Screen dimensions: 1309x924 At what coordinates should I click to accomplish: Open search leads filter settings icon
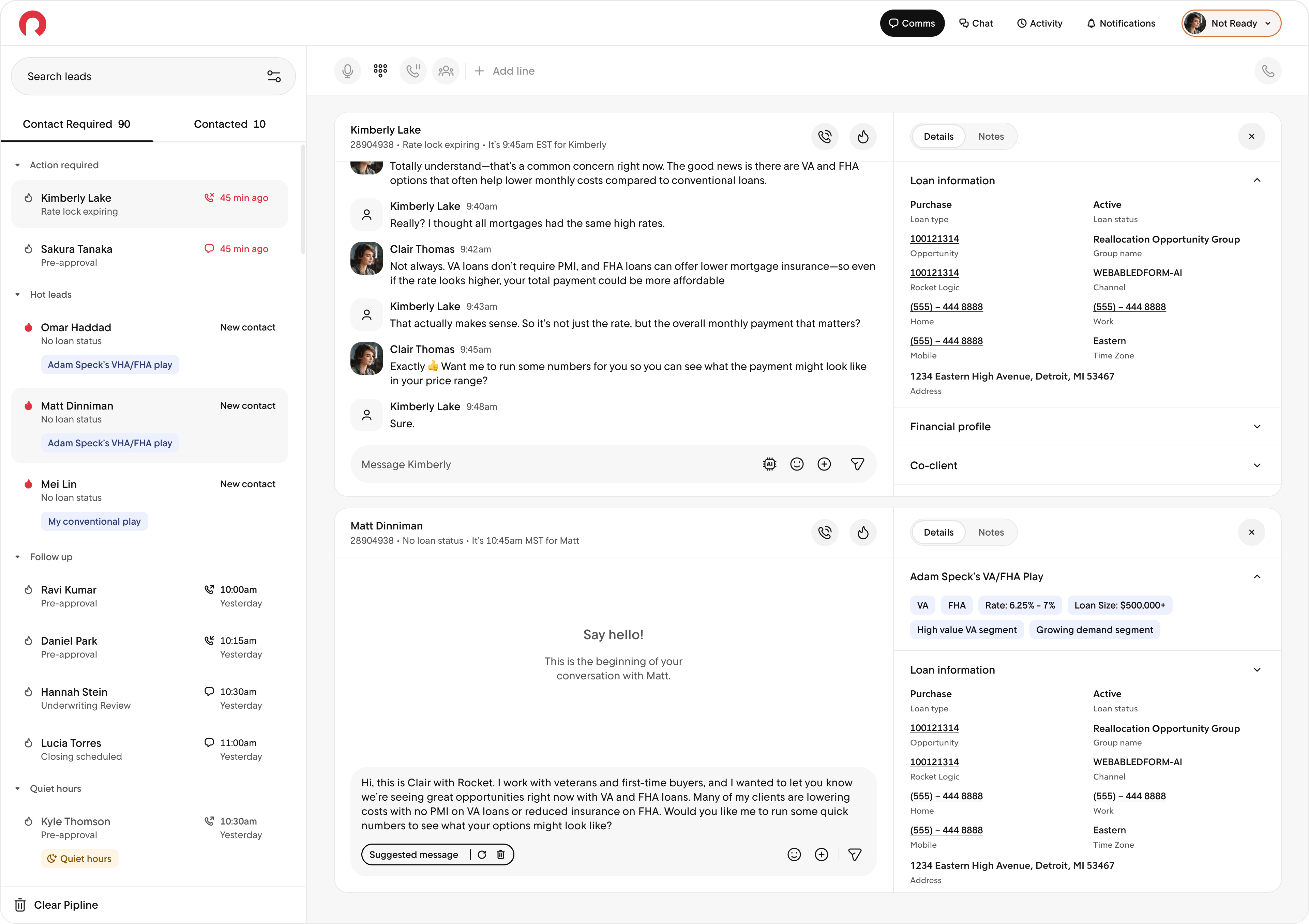pos(274,76)
